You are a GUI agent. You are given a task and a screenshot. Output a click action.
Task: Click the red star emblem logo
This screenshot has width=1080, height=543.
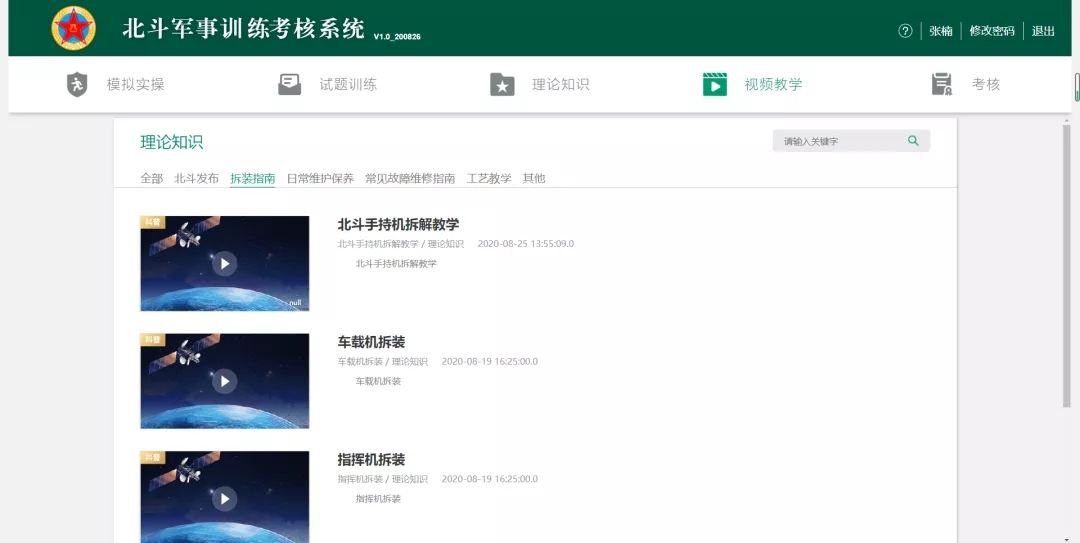click(x=74, y=28)
